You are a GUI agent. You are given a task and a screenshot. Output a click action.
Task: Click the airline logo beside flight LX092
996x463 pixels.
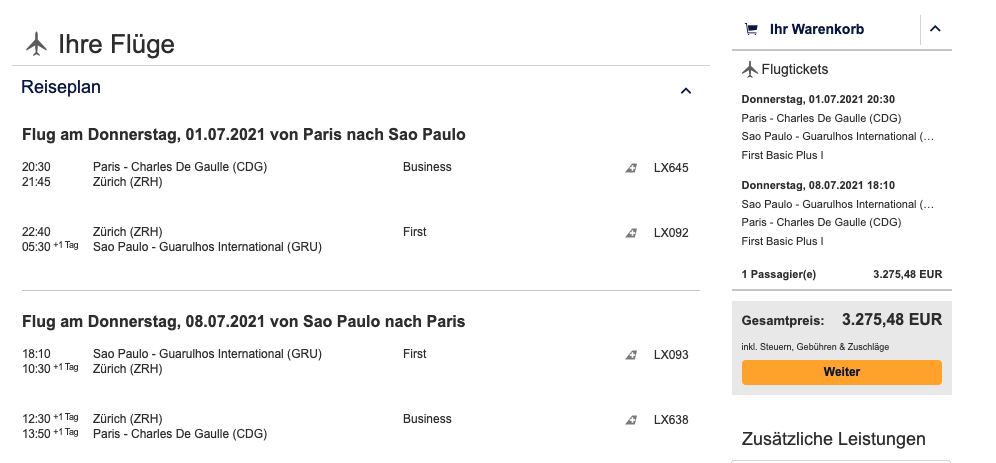631,233
